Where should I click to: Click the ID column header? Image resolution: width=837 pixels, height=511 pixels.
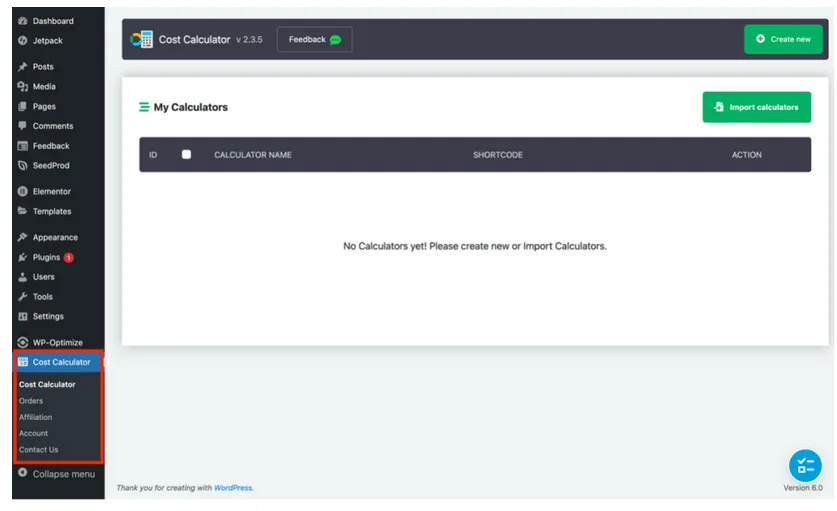coord(153,155)
